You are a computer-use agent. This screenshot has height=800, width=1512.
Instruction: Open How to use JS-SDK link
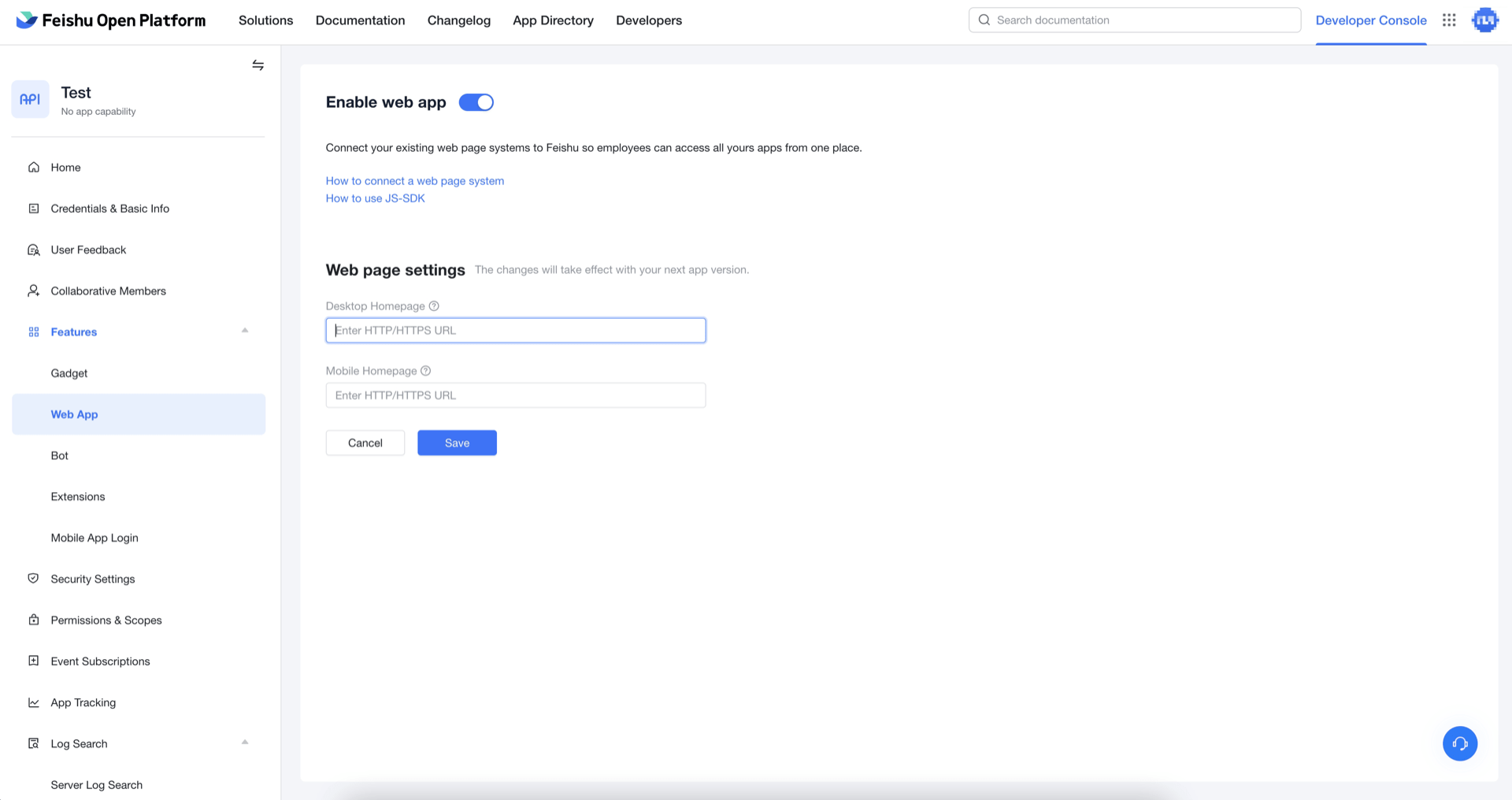[x=375, y=198]
